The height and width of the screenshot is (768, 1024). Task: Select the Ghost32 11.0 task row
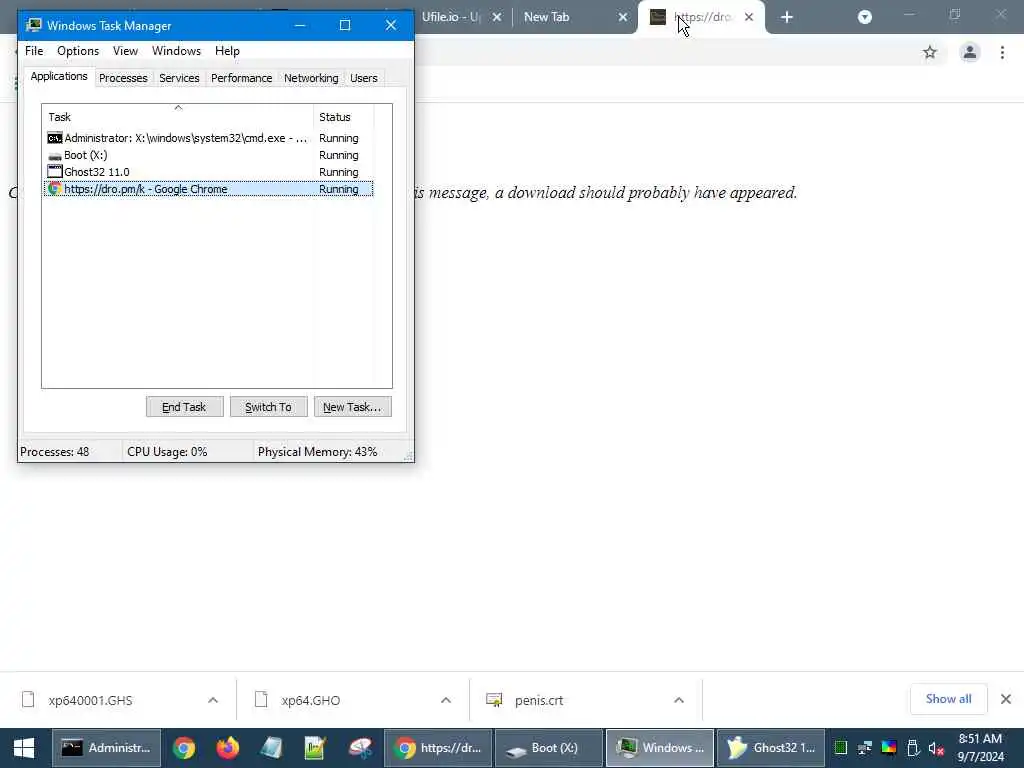[x=209, y=172]
